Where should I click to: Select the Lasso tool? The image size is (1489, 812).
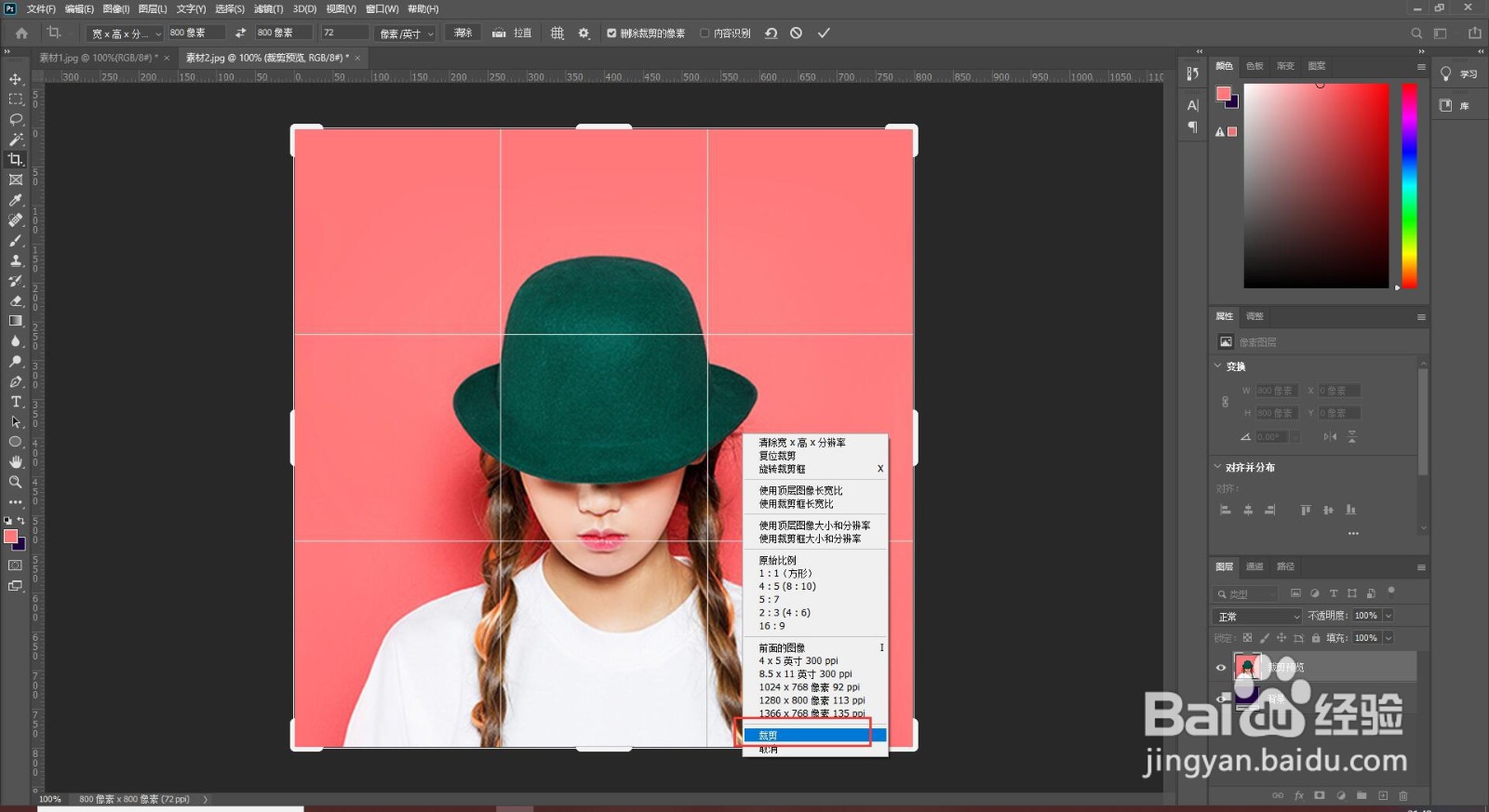(16, 119)
